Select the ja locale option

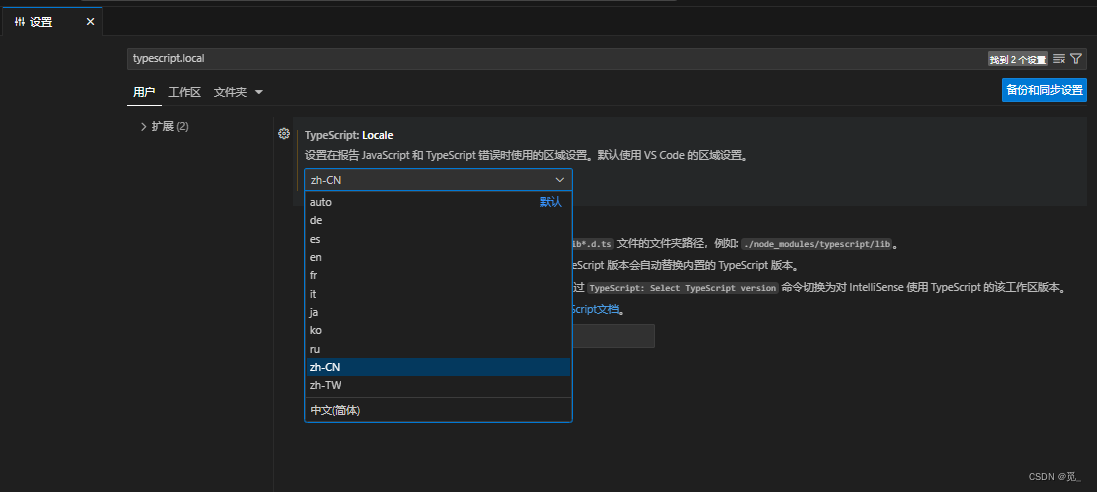(438, 312)
